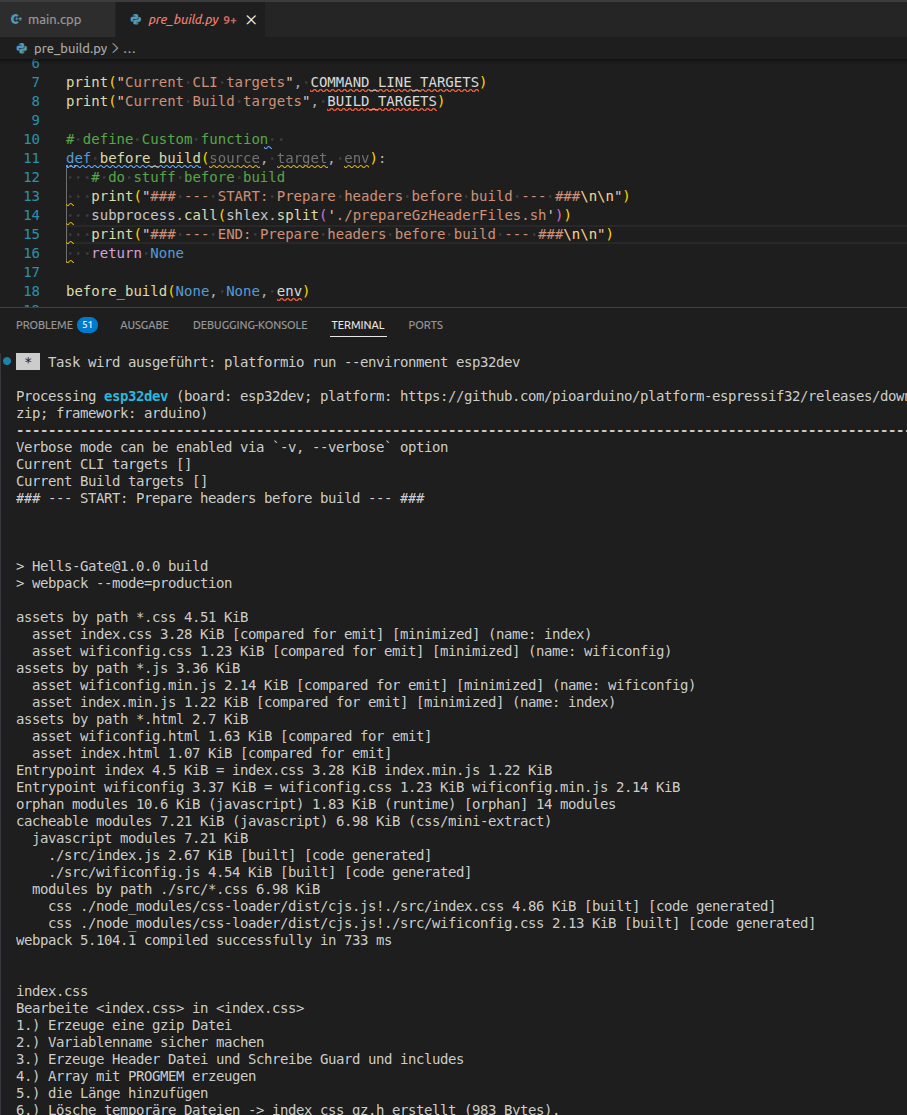Image resolution: width=907 pixels, height=1115 pixels.
Task: Place cursor on the before_build function name
Action: pyautogui.click(x=150, y=158)
